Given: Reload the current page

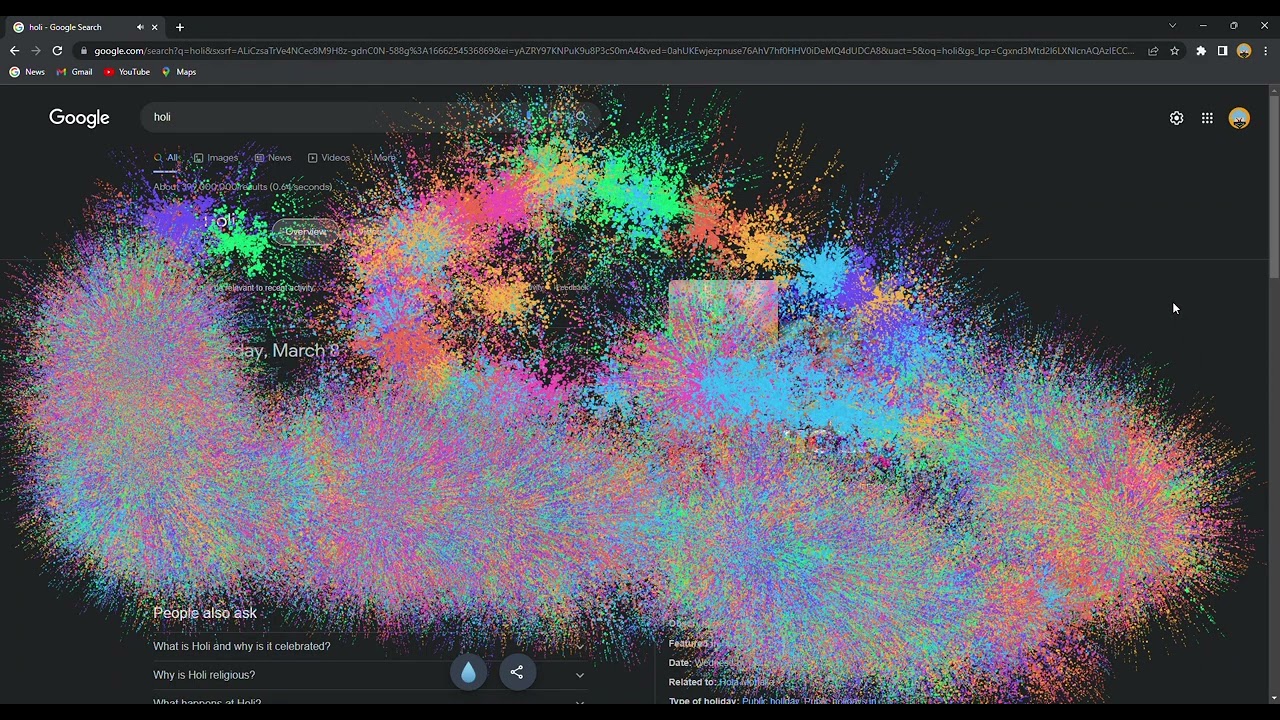Looking at the screenshot, I should 57,51.
